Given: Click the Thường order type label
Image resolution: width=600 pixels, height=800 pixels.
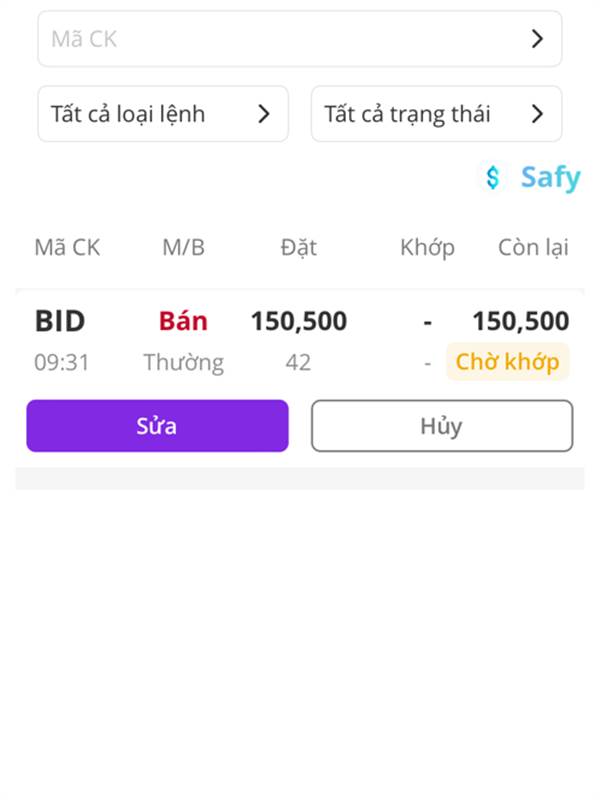Looking at the screenshot, I should point(183,362).
